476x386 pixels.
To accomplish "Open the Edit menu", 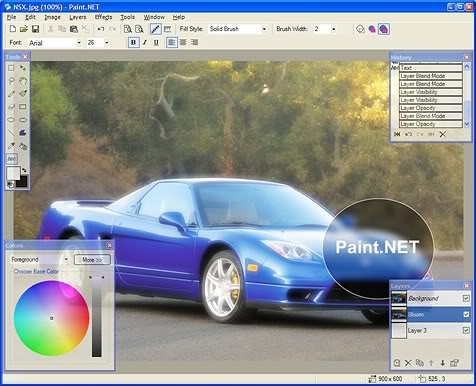I will (x=30, y=17).
